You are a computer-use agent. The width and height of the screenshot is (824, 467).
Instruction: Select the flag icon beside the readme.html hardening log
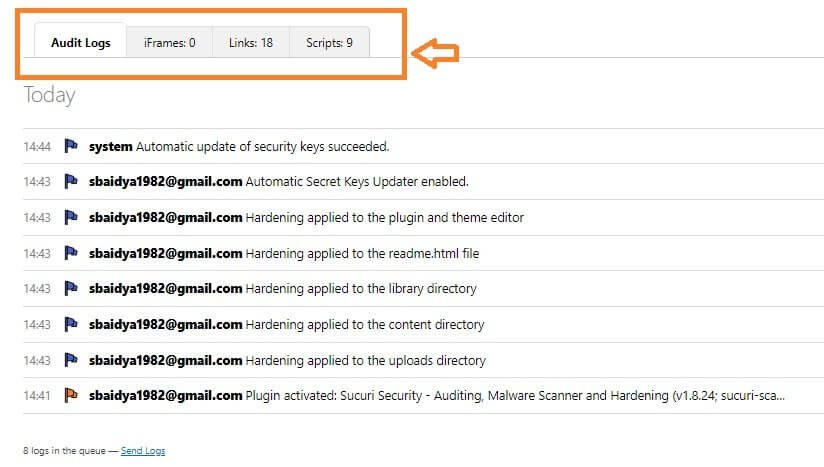pos(71,253)
